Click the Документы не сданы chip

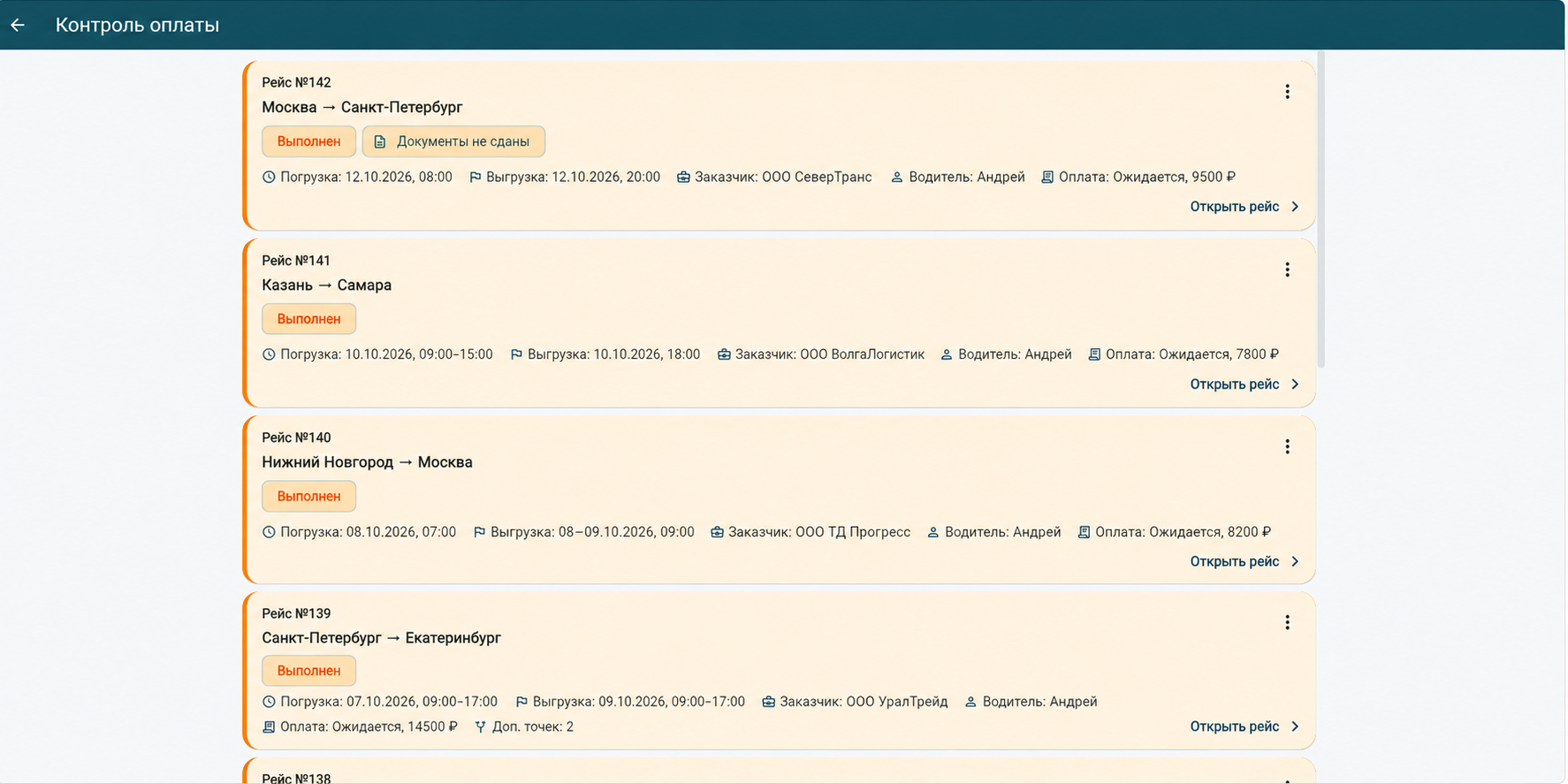453,141
